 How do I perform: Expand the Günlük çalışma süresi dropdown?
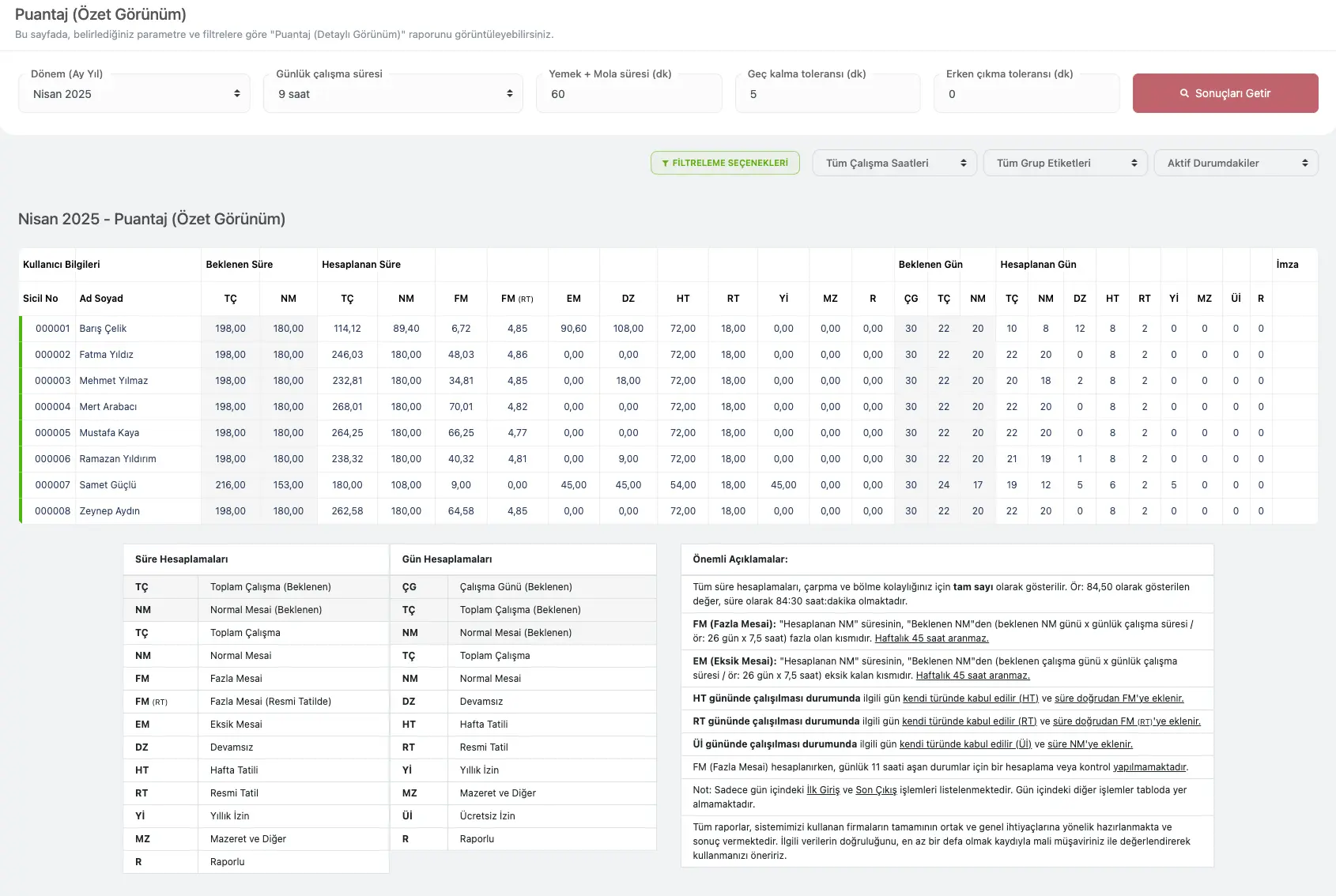393,94
